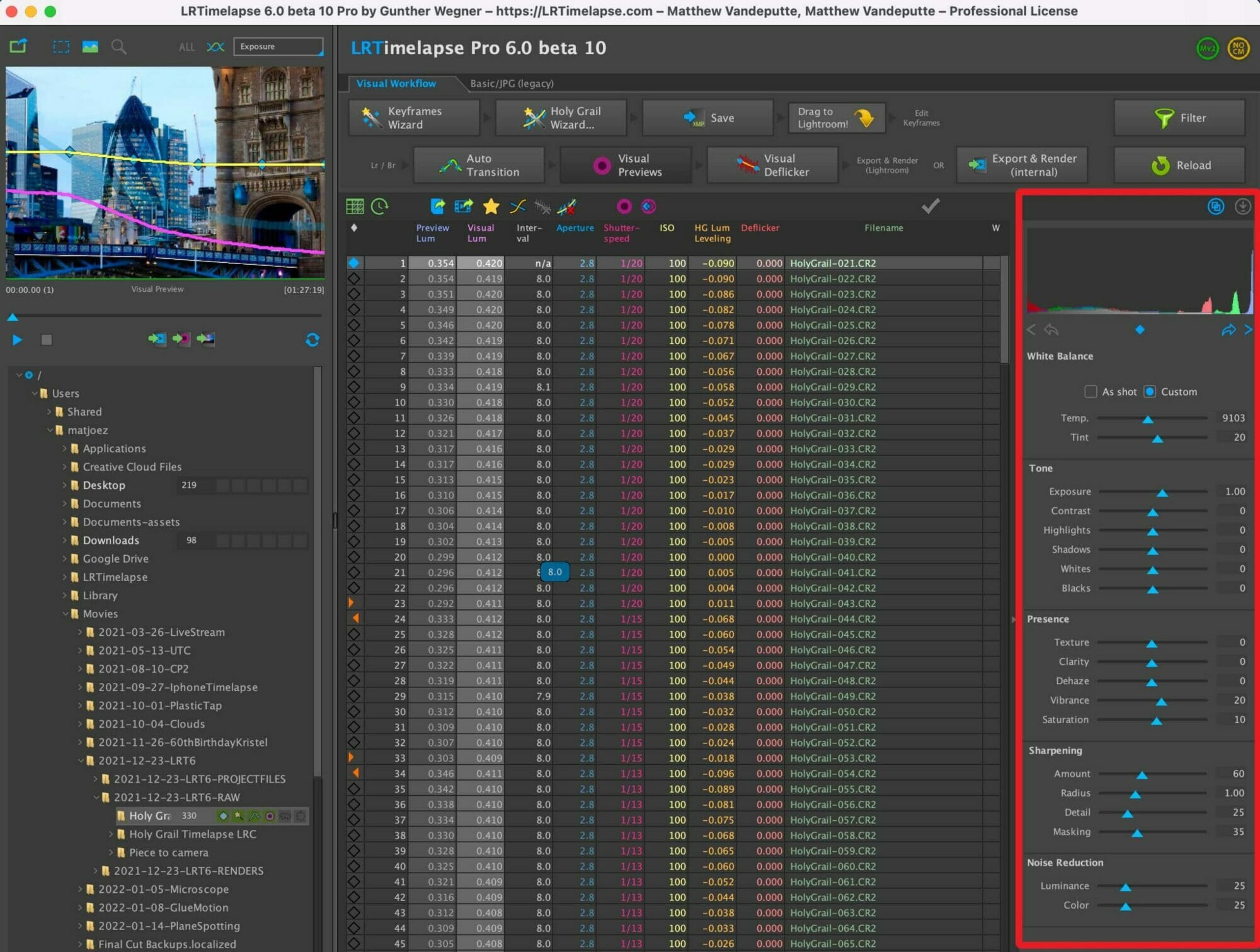Expand the Holy Grail Timelapse LRC folder
The height and width of the screenshot is (952, 1260).
pos(111,834)
